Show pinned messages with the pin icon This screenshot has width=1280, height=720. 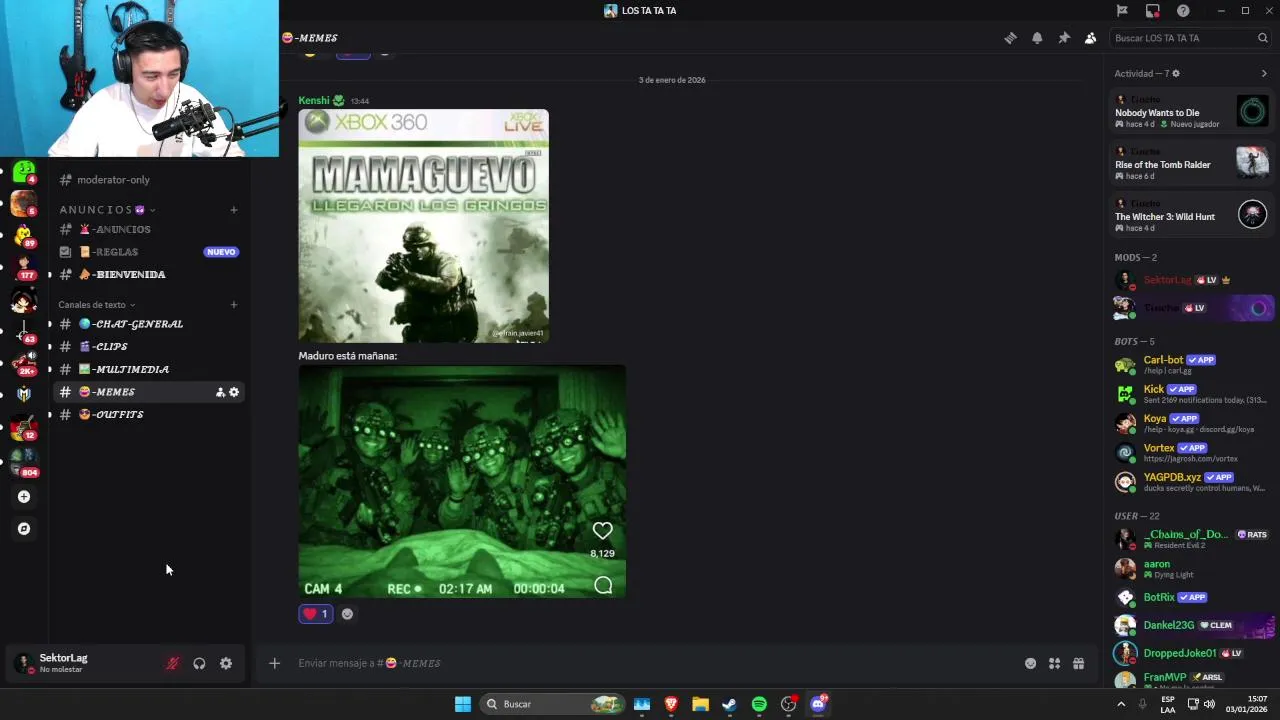click(x=1064, y=38)
